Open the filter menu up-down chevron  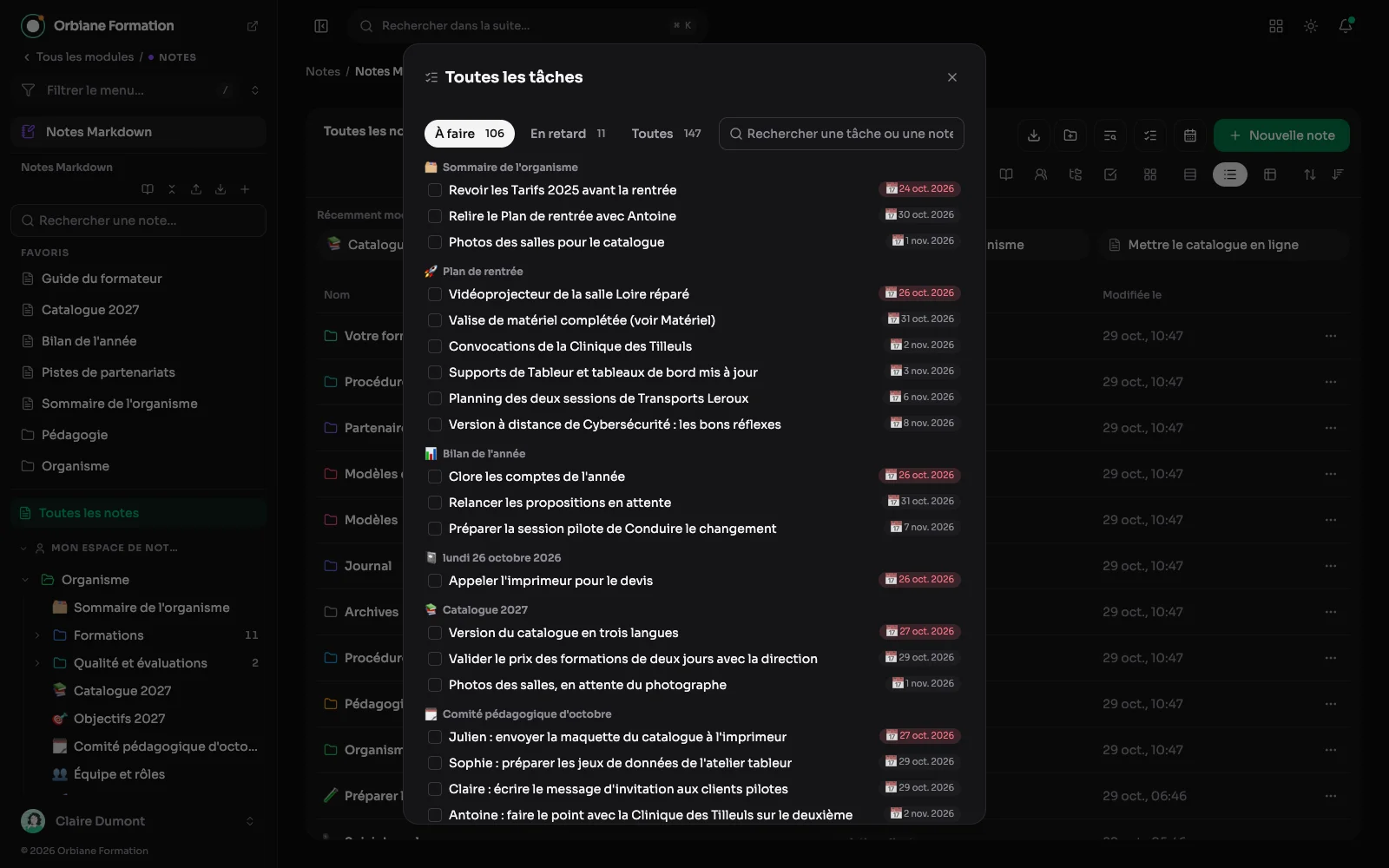(254, 90)
